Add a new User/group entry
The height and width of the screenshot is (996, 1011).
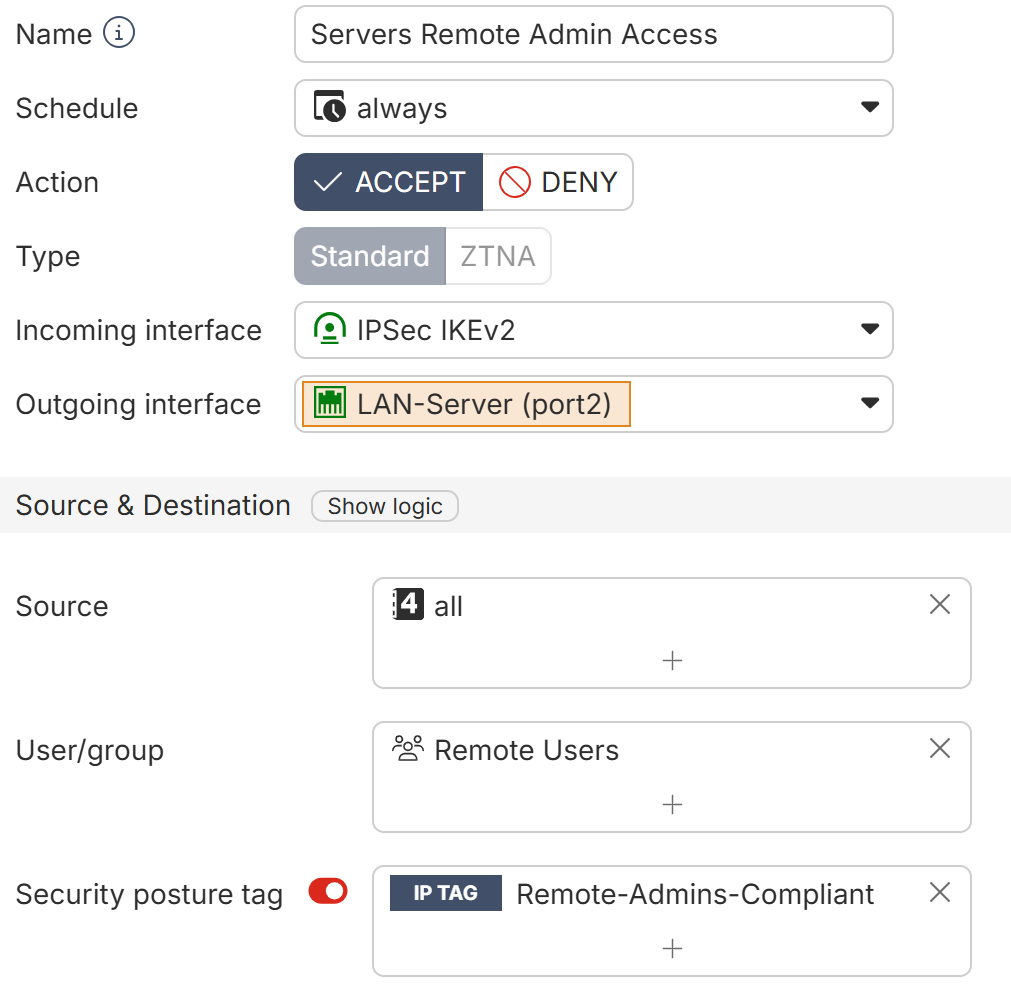click(672, 805)
